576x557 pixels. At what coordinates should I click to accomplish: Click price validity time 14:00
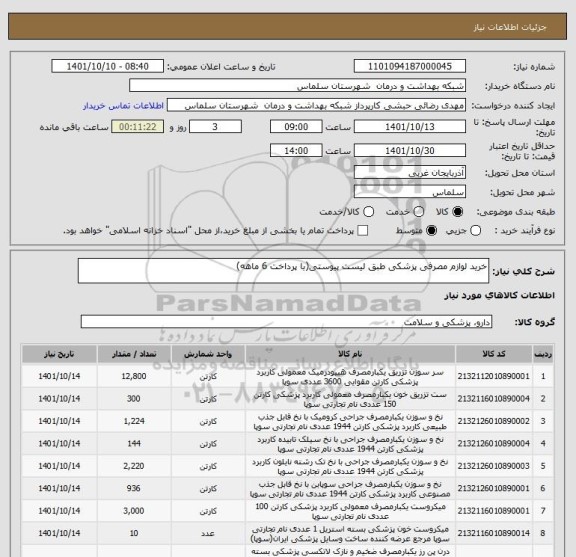click(x=296, y=151)
